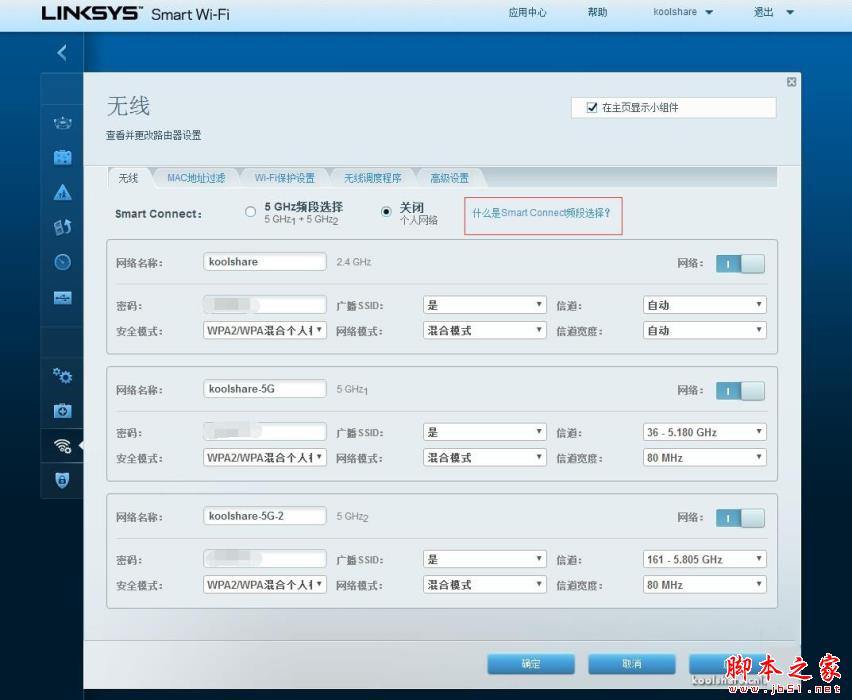Switch to the MAC地址过滤 tab
This screenshot has width=852, height=700.
196,178
